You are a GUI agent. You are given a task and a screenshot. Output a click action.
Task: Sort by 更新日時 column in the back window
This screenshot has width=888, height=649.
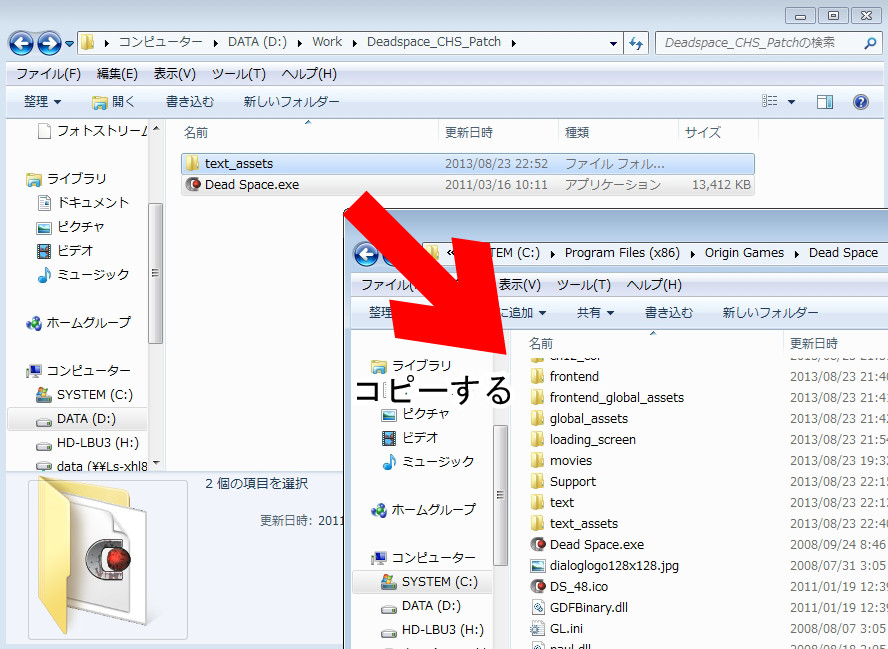[469, 133]
